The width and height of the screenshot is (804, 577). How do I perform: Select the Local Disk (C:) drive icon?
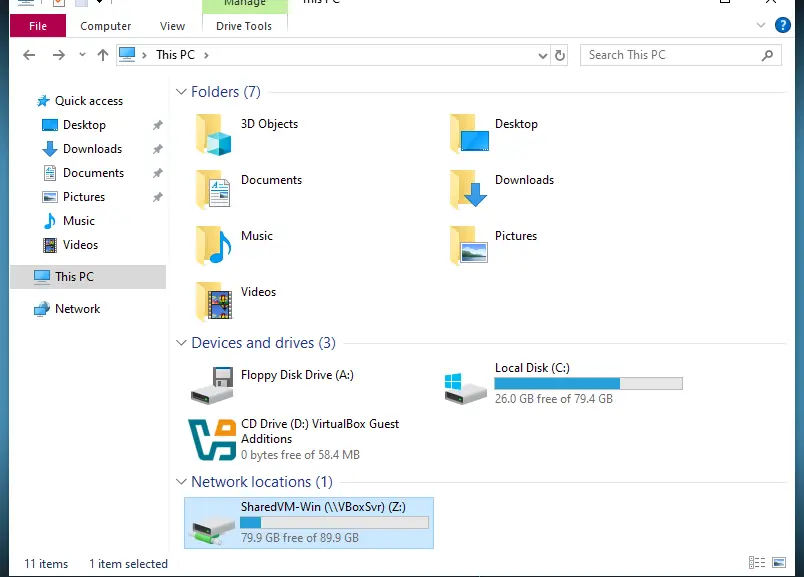pyautogui.click(x=466, y=386)
